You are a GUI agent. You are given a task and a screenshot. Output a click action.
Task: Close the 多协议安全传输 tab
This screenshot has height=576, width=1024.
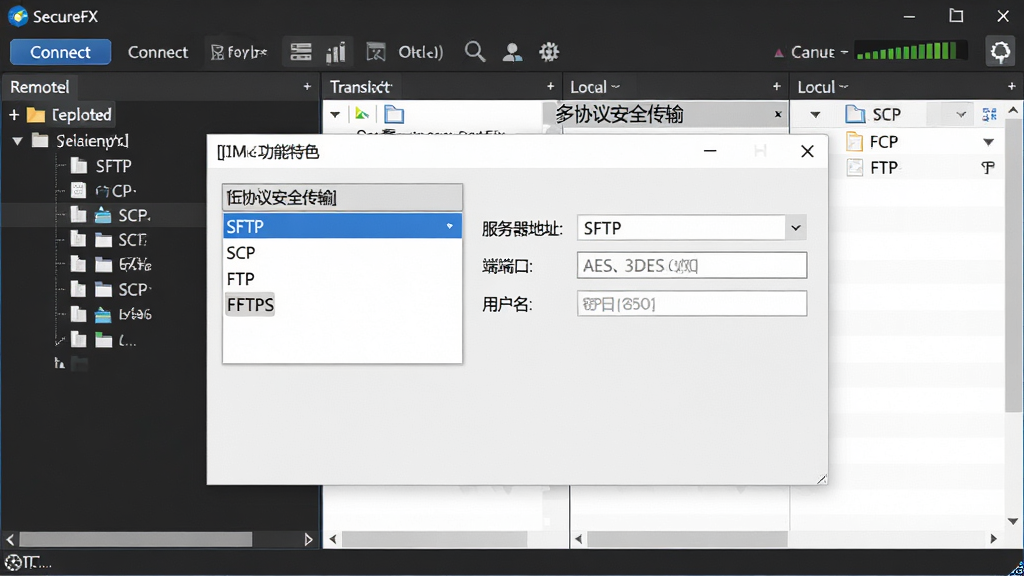[778, 114]
